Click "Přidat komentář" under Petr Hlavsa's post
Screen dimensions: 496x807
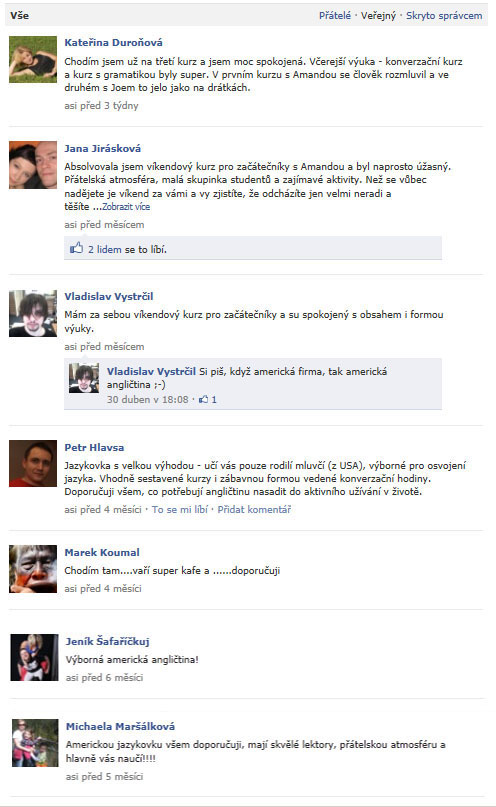(254, 510)
